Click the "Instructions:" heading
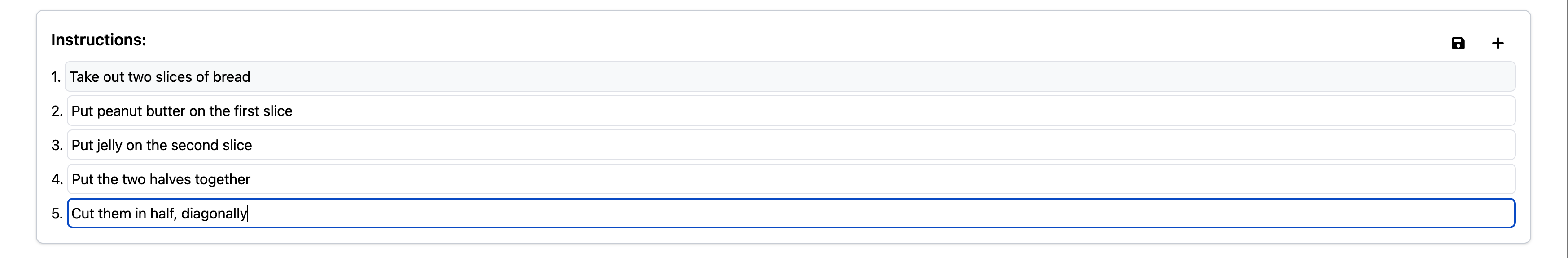This screenshot has height=258, width=1568. click(99, 40)
